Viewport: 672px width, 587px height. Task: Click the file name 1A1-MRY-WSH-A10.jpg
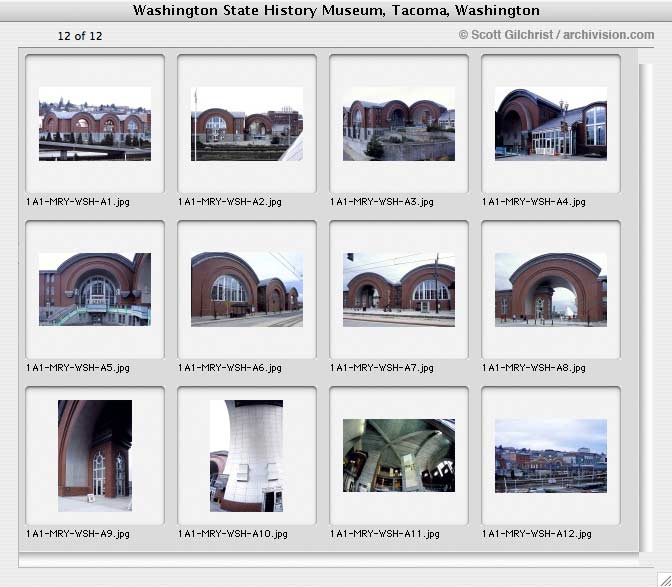click(233, 534)
